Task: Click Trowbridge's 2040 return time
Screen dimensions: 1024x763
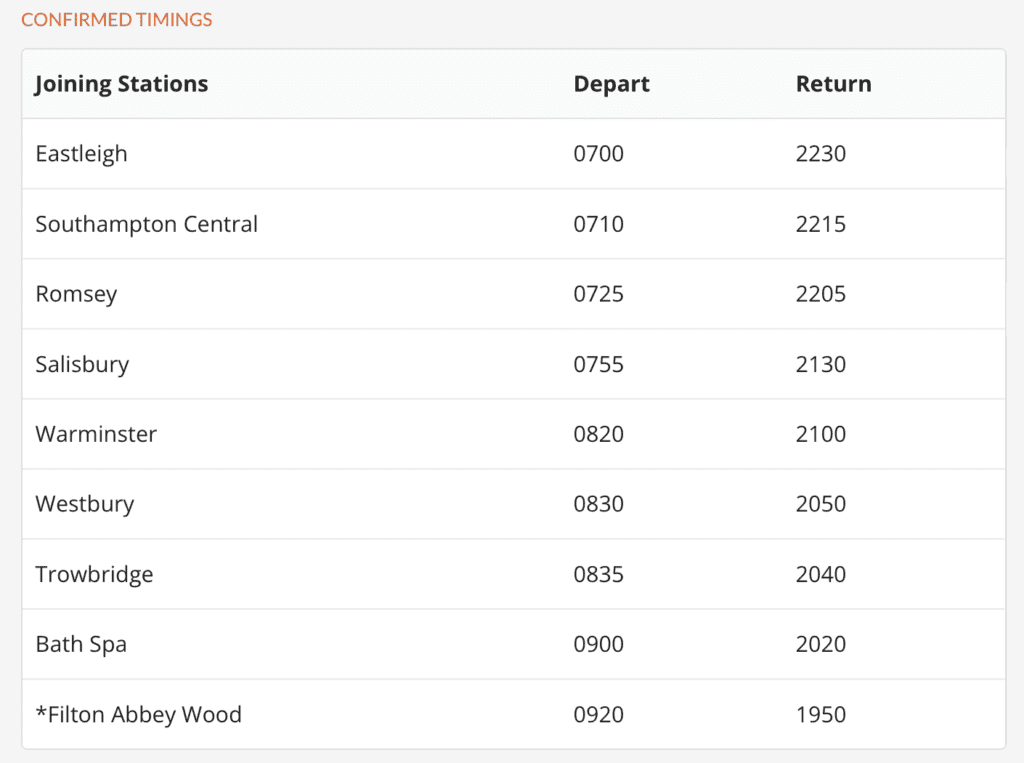Action: pyautogui.click(x=820, y=574)
